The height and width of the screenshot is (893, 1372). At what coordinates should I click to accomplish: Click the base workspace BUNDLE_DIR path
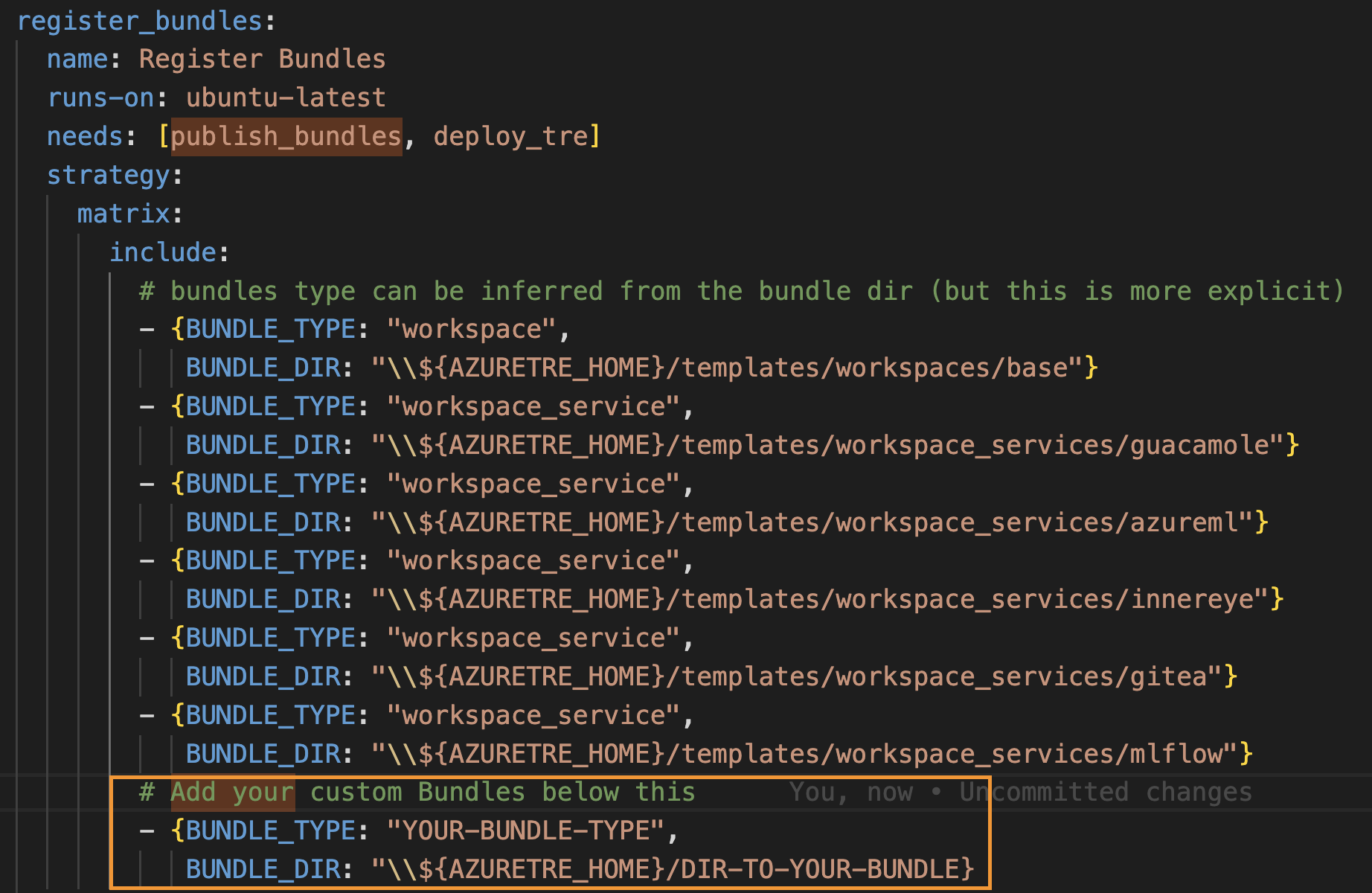[733, 367]
